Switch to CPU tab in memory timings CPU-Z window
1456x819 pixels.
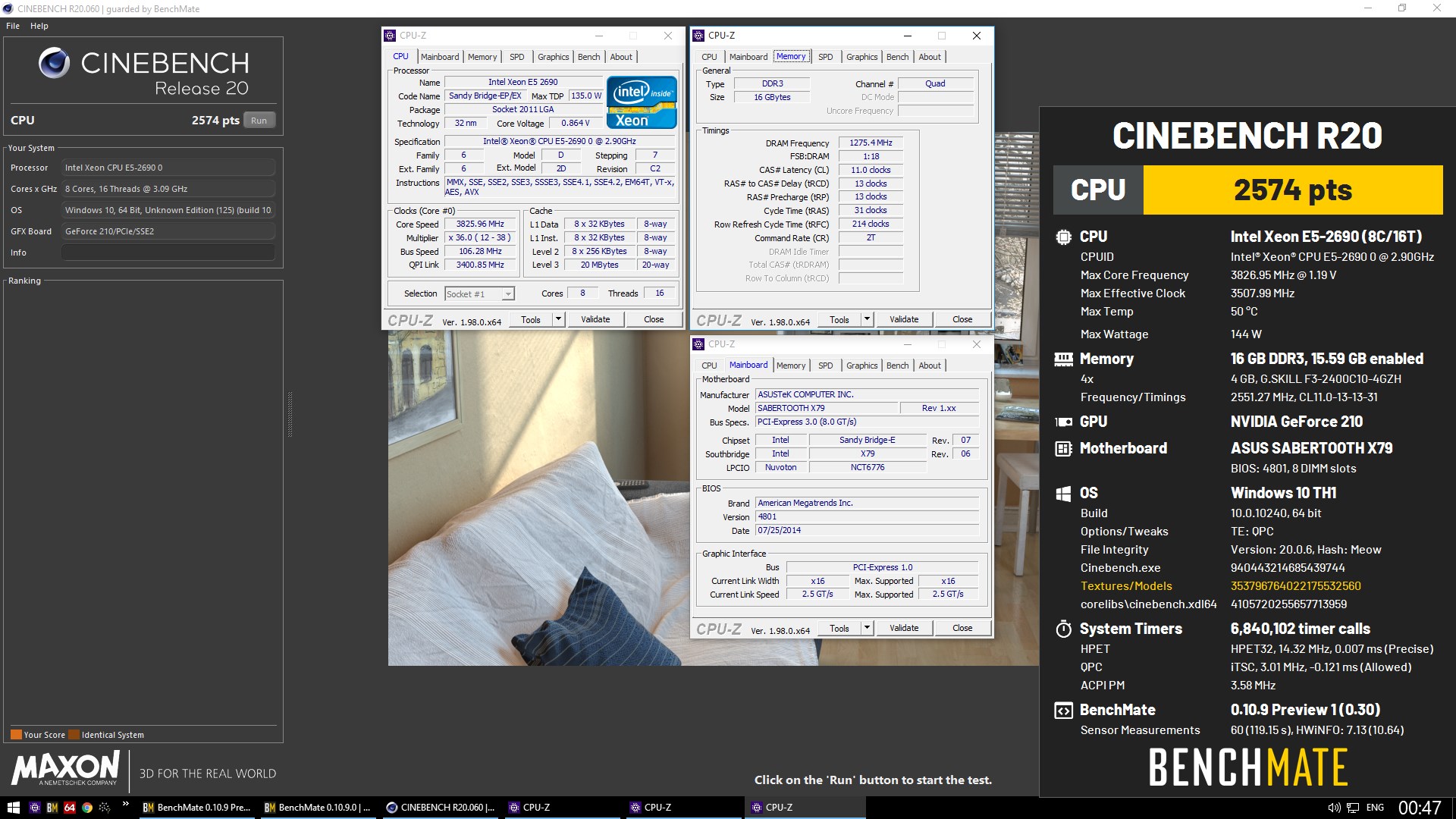point(709,57)
